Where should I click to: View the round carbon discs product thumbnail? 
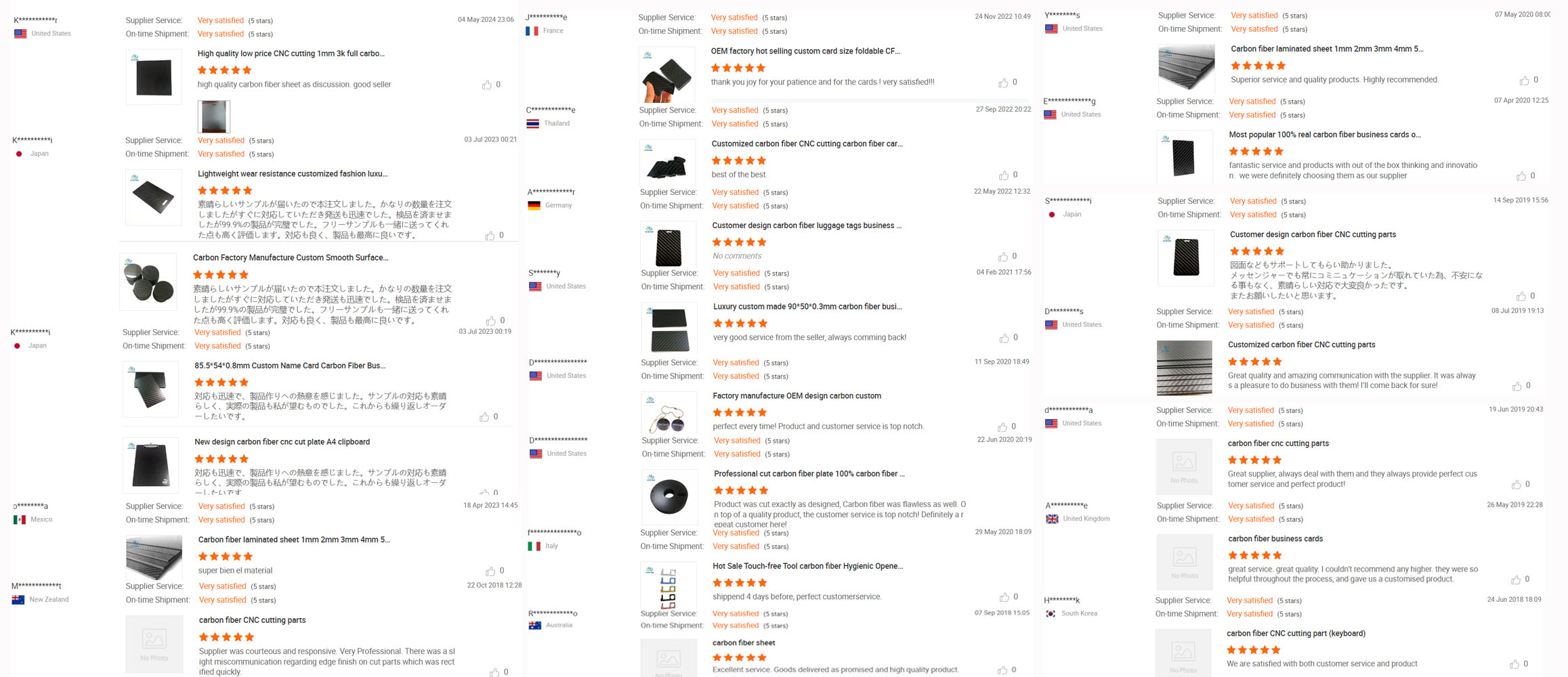[148, 282]
